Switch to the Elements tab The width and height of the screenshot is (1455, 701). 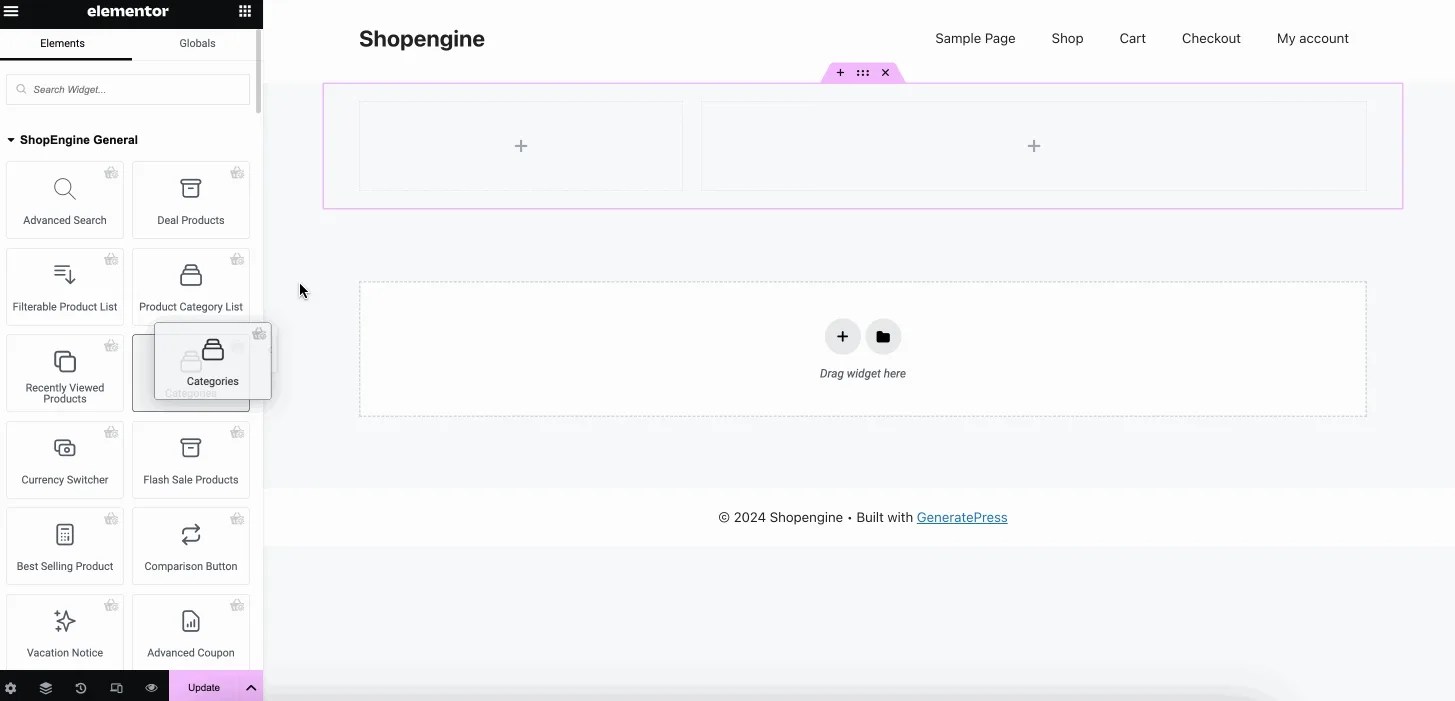click(x=62, y=43)
